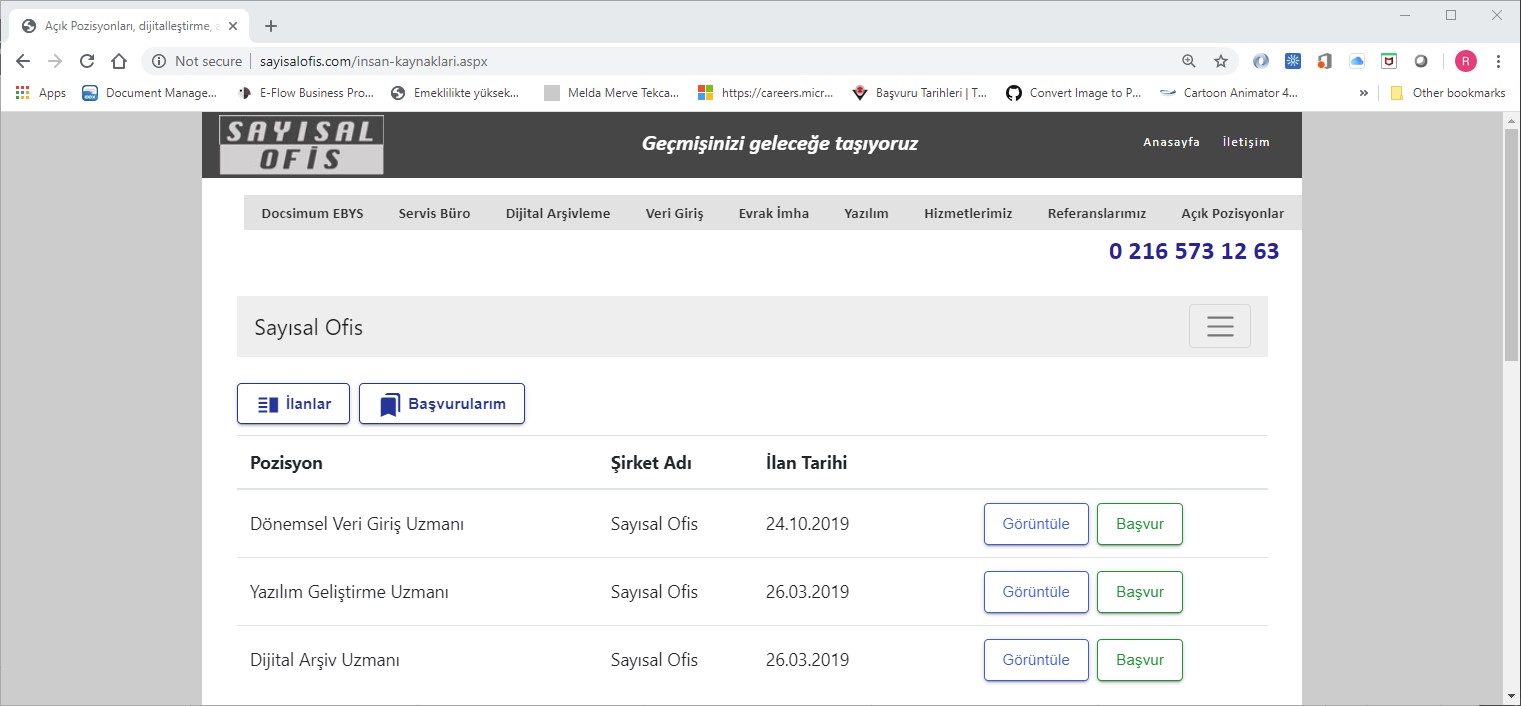Open the blue cloud extension icon
The image size is (1521, 706).
(1357, 61)
